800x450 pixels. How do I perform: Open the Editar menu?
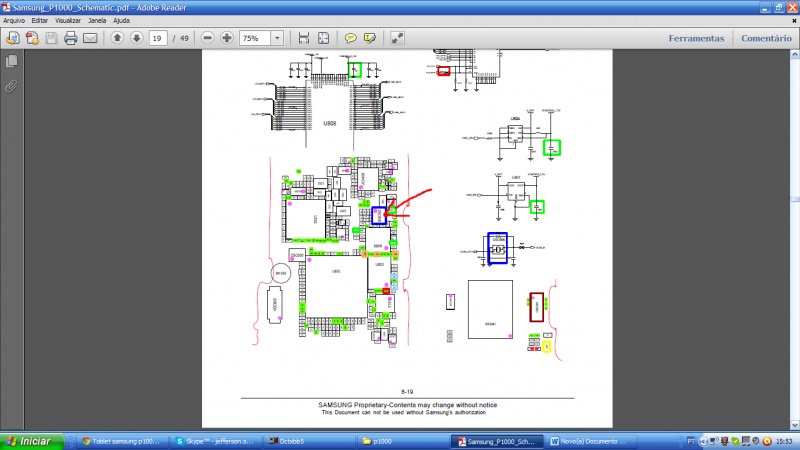[39, 20]
